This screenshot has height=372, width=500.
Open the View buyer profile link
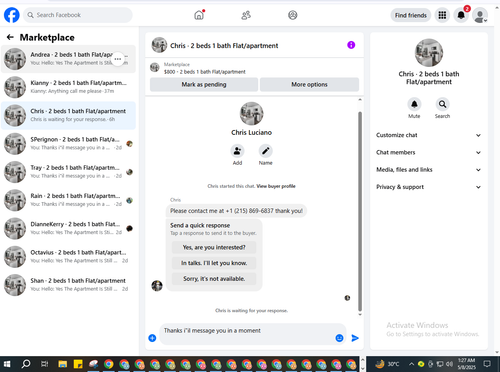point(276,186)
